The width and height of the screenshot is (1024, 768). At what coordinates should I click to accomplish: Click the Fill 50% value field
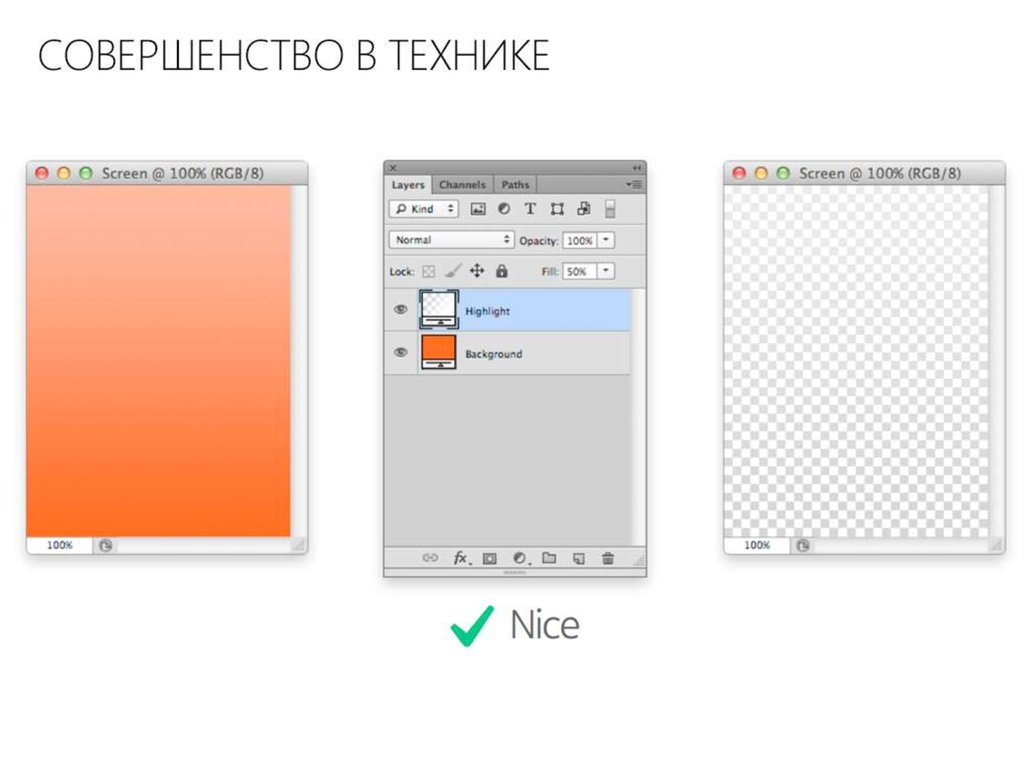[578, 271]
